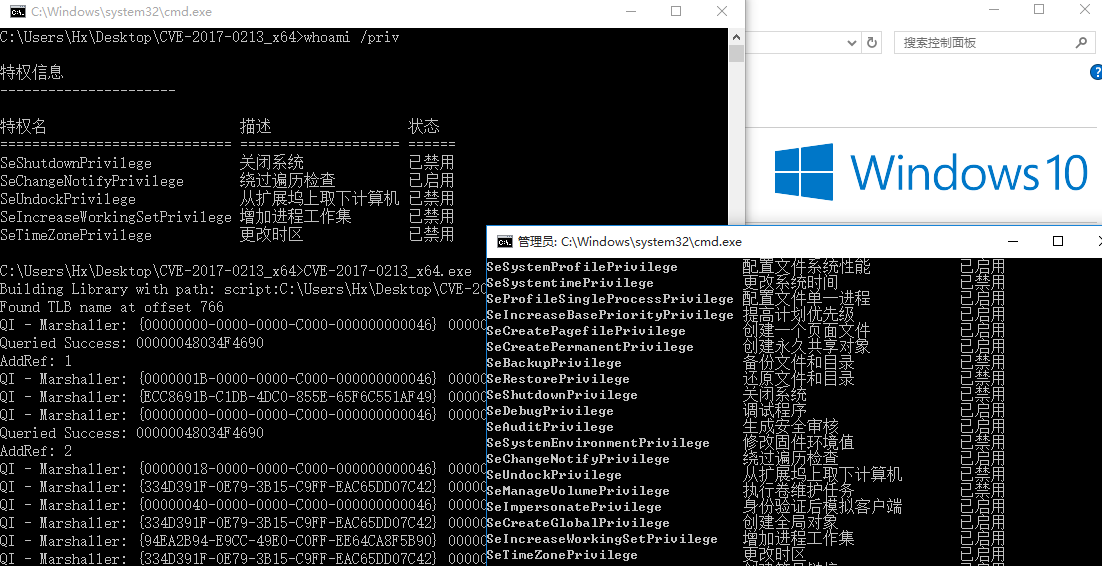Click the 修改固件环境值 description
The height and width of the screenshot is (566, 1102).
(x=798, y=442)
